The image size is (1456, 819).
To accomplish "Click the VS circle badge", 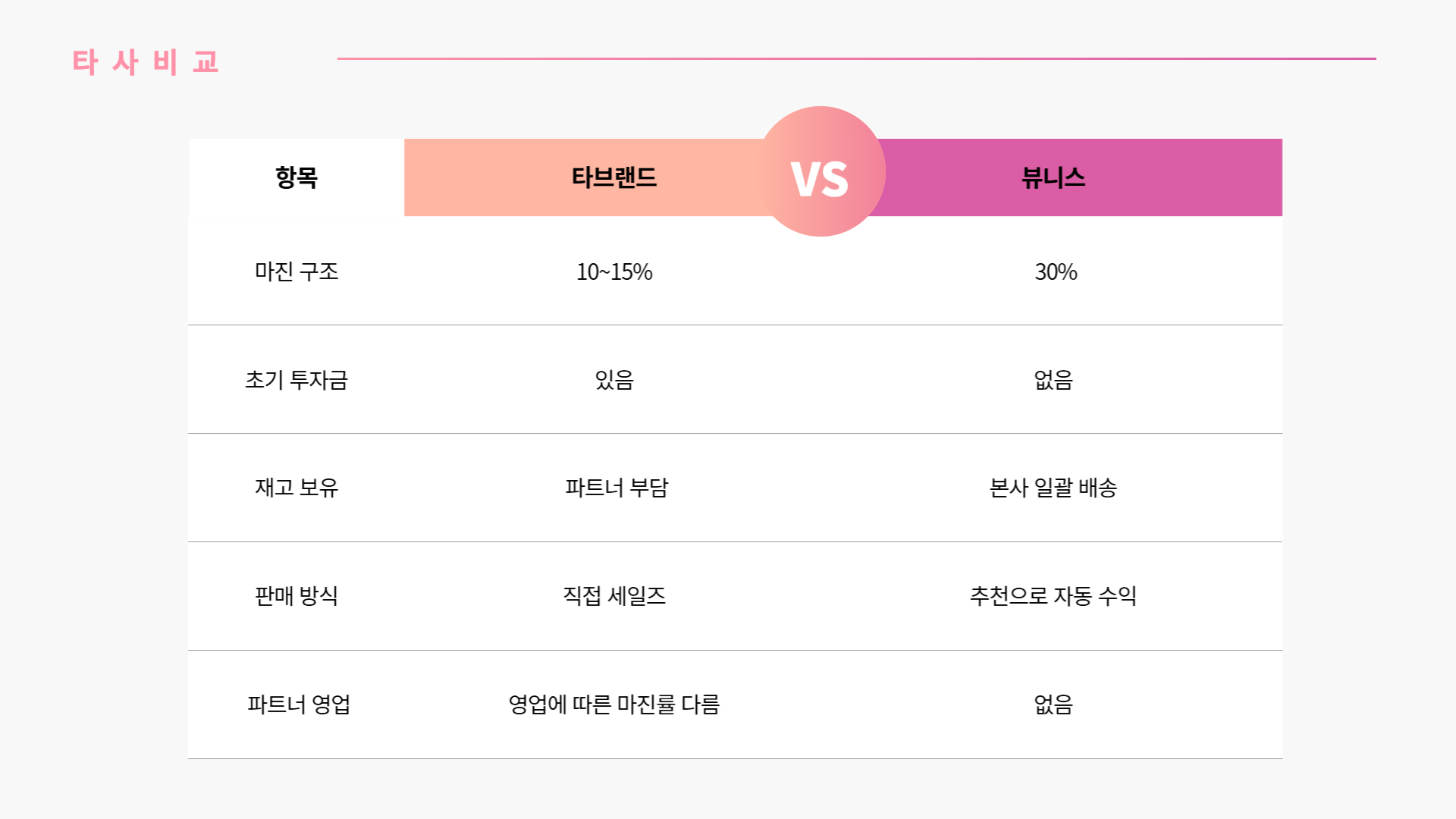I will (x=821, y=171).
